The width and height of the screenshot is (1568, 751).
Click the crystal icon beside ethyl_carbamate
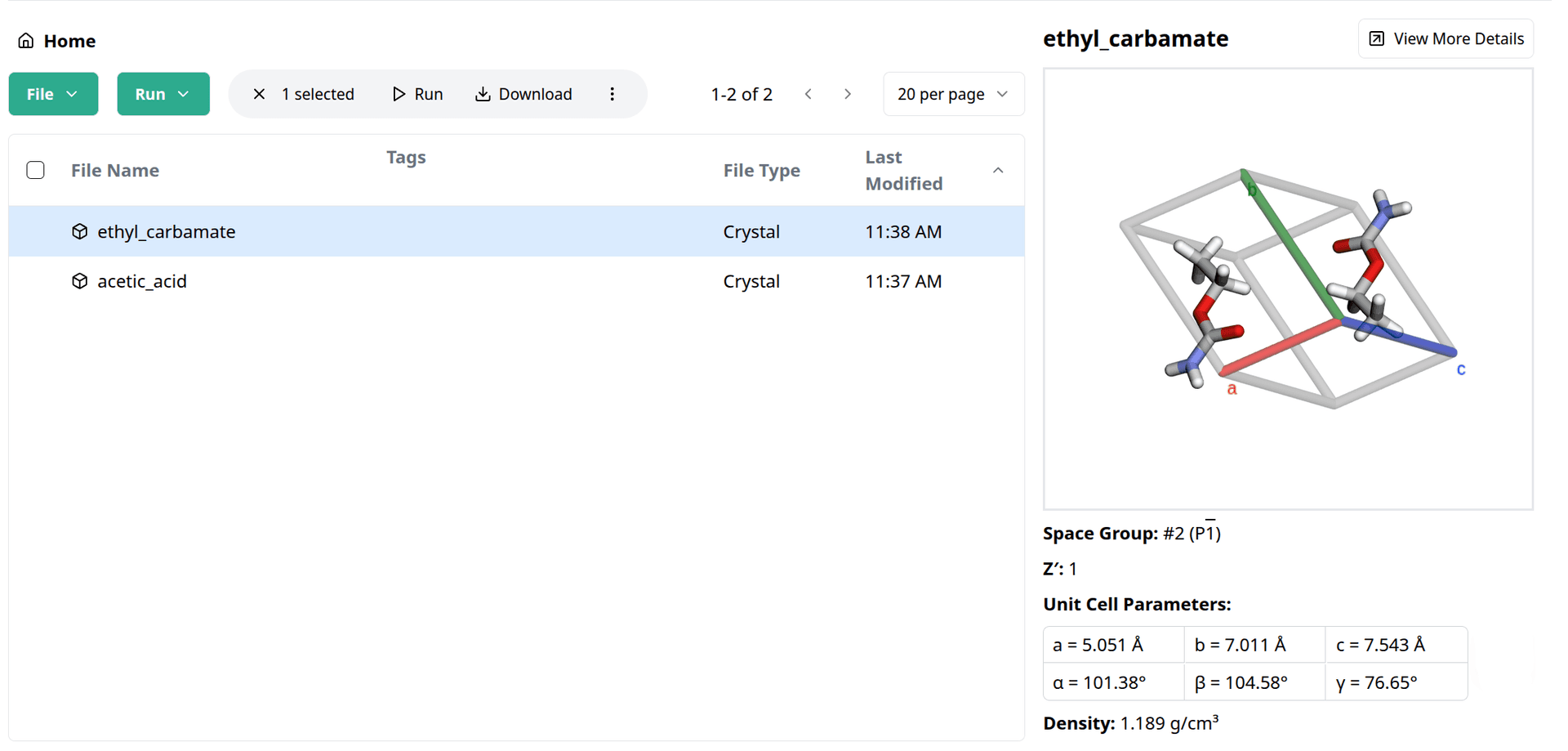point(79,232)
